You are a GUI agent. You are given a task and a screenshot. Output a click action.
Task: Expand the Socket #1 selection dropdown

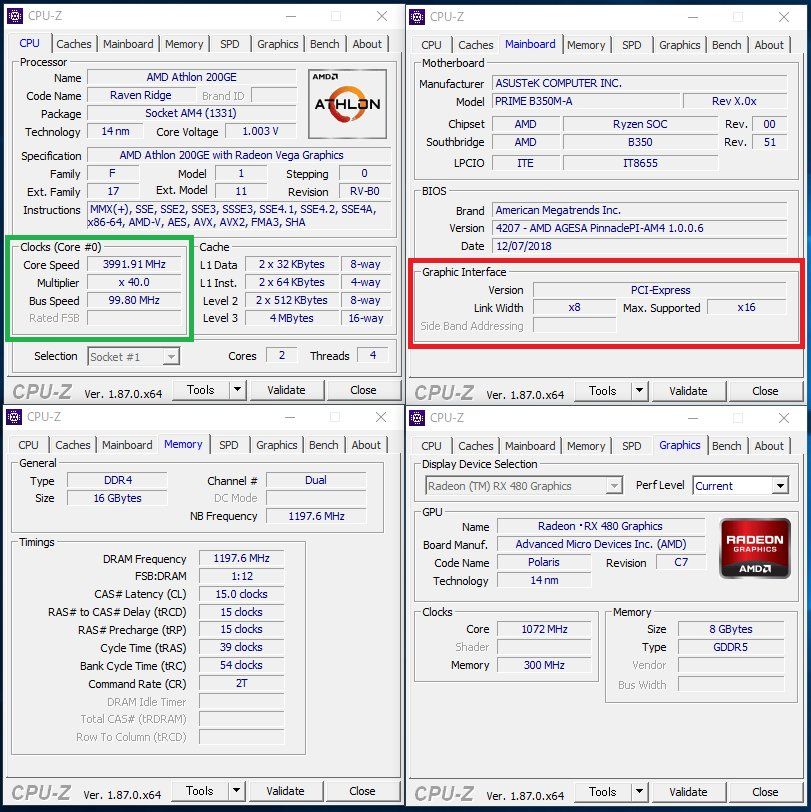(170, 357)
